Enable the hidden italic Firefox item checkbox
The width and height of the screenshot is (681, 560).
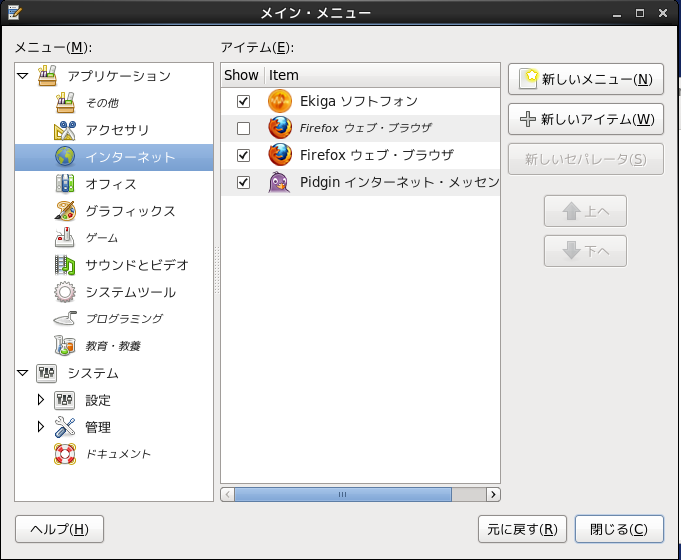[243, 128]
